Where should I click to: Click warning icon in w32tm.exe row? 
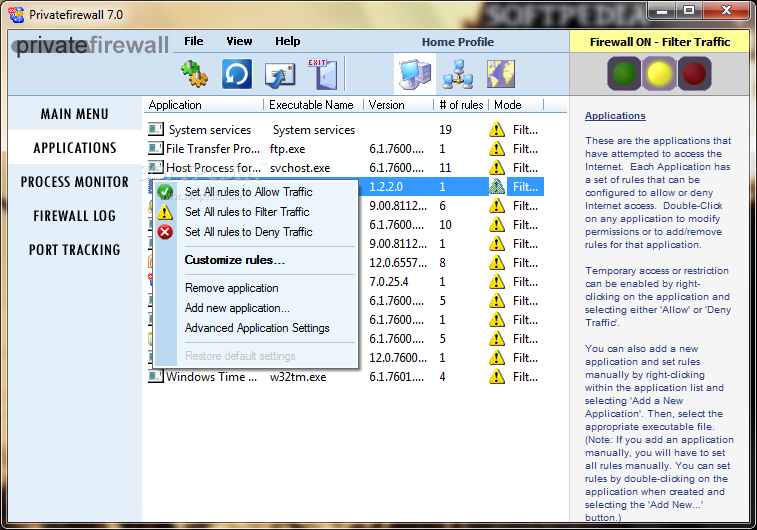[x=497, y=377]
